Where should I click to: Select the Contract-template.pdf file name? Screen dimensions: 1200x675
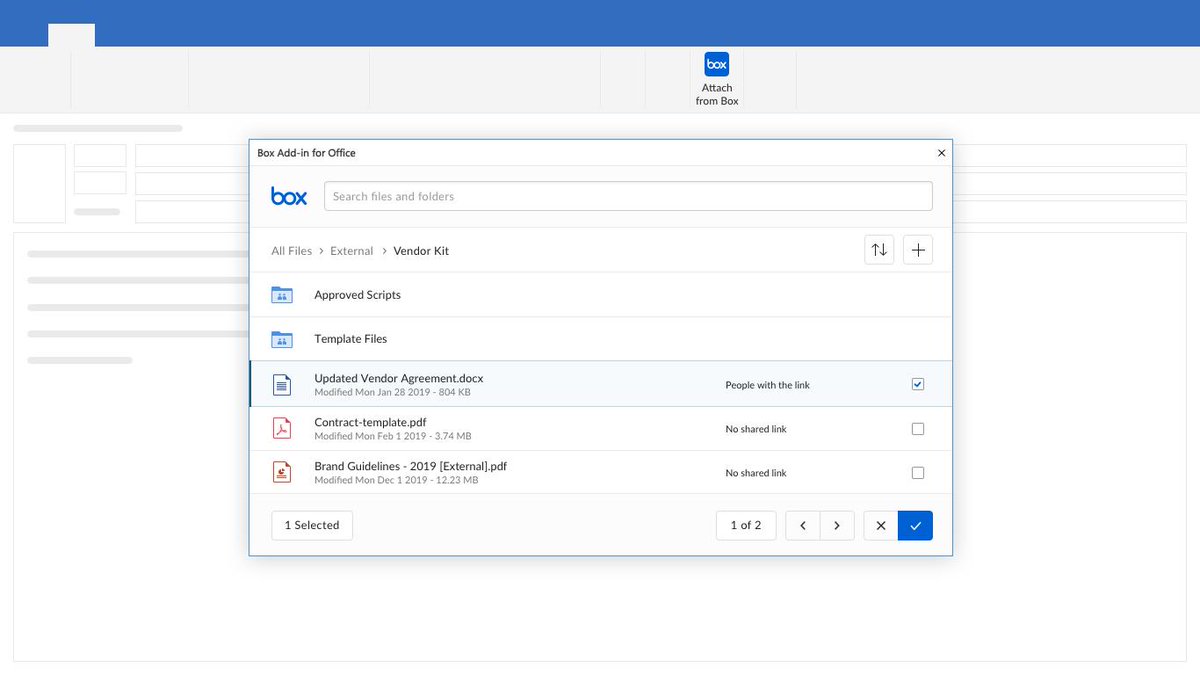coord(370,422)
